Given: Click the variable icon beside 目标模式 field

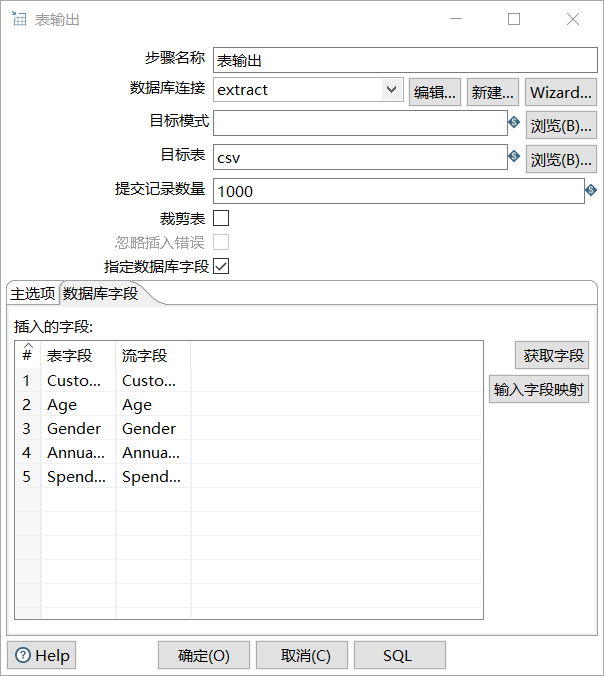Looking at the screenshot, I should (514, 122).
